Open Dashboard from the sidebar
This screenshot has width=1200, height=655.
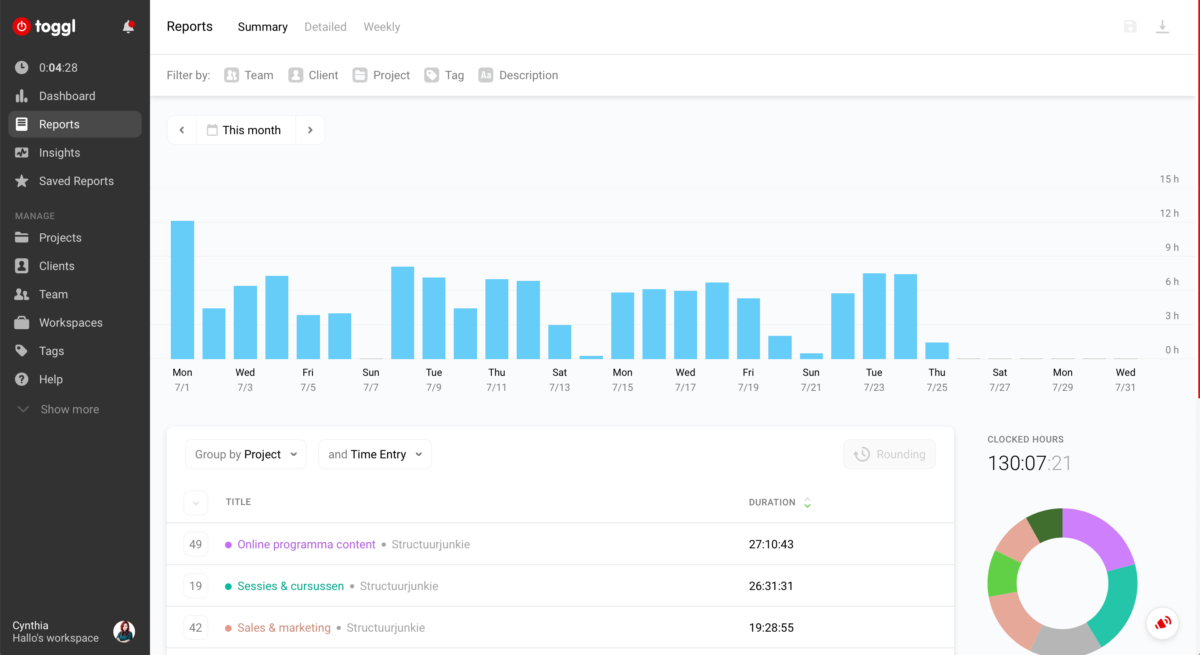tap(66, 96)
